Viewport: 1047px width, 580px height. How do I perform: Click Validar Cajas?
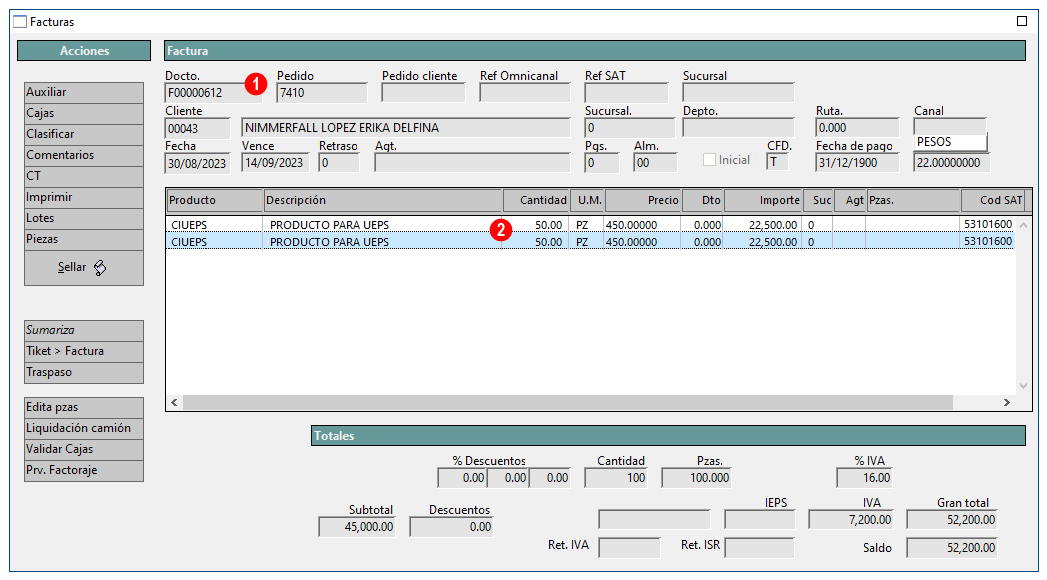coord(83,449)
